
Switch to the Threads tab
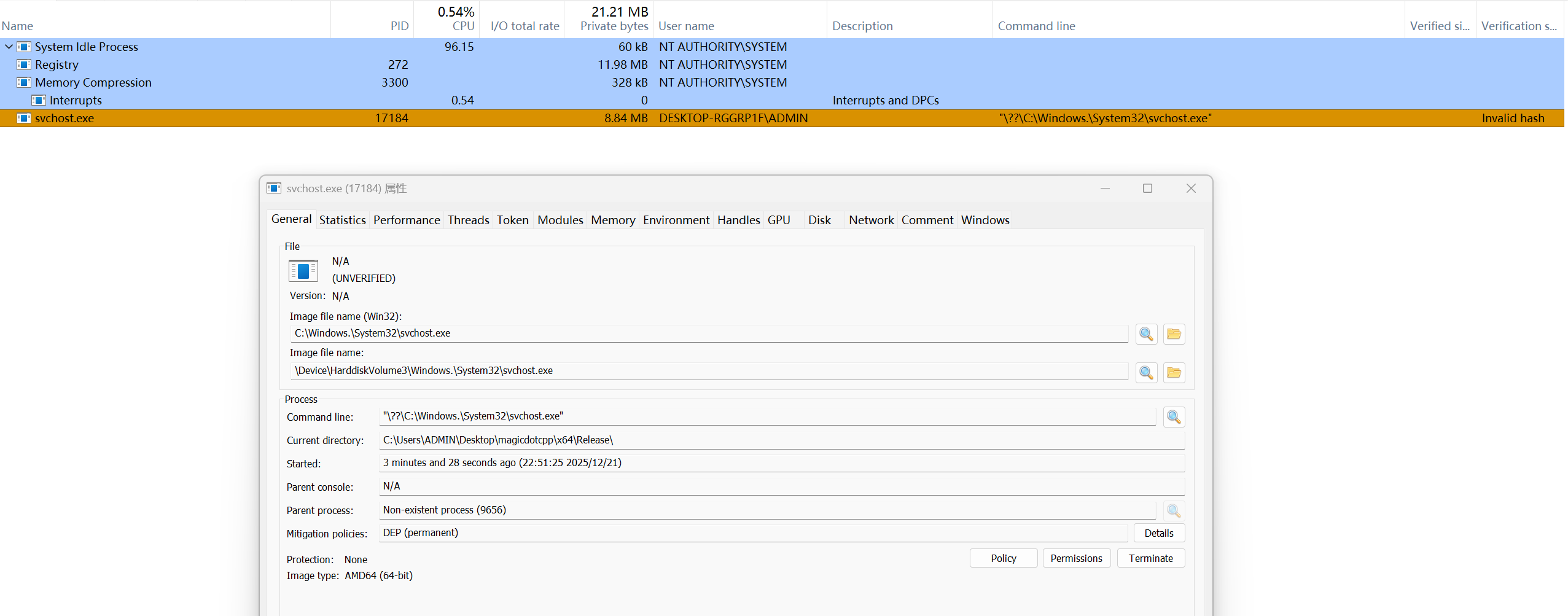(x=468, y=220)
